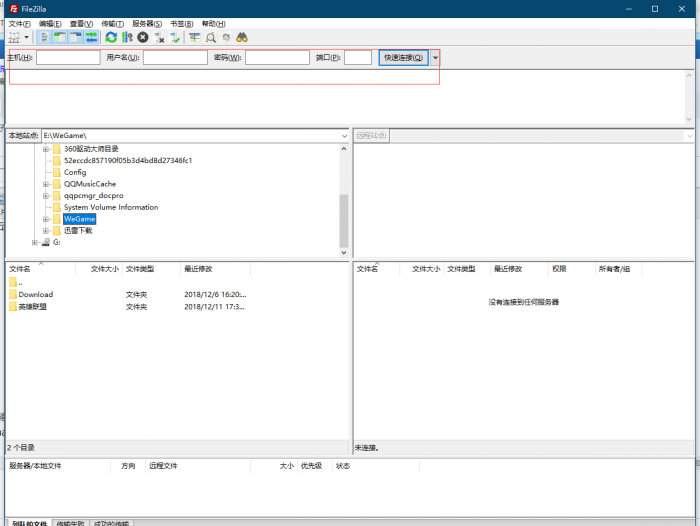
Task: Open the directory listing filters icon
Action: (x=195, y=37)
